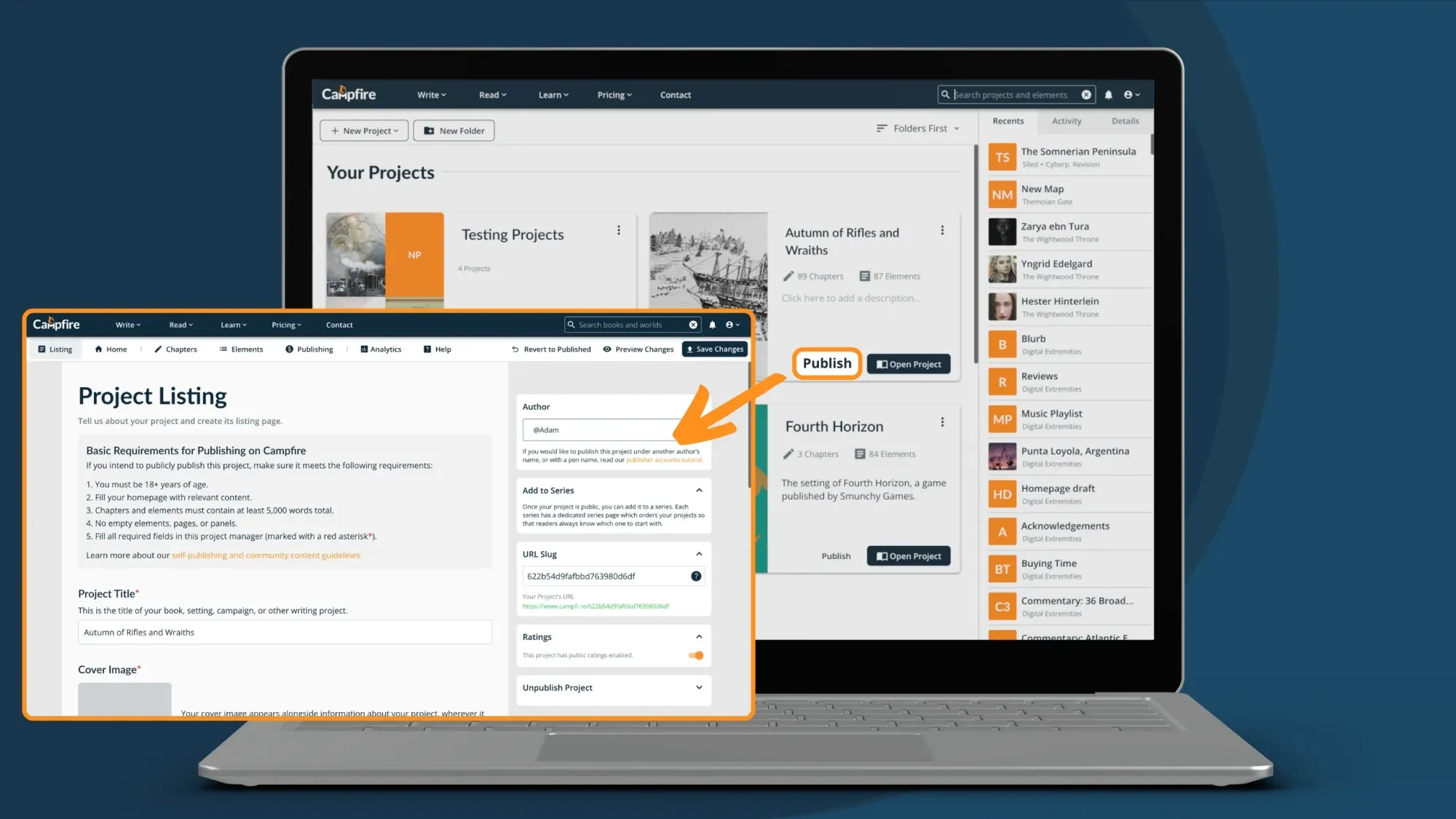Open Write menu in Project Listing window

128,325
